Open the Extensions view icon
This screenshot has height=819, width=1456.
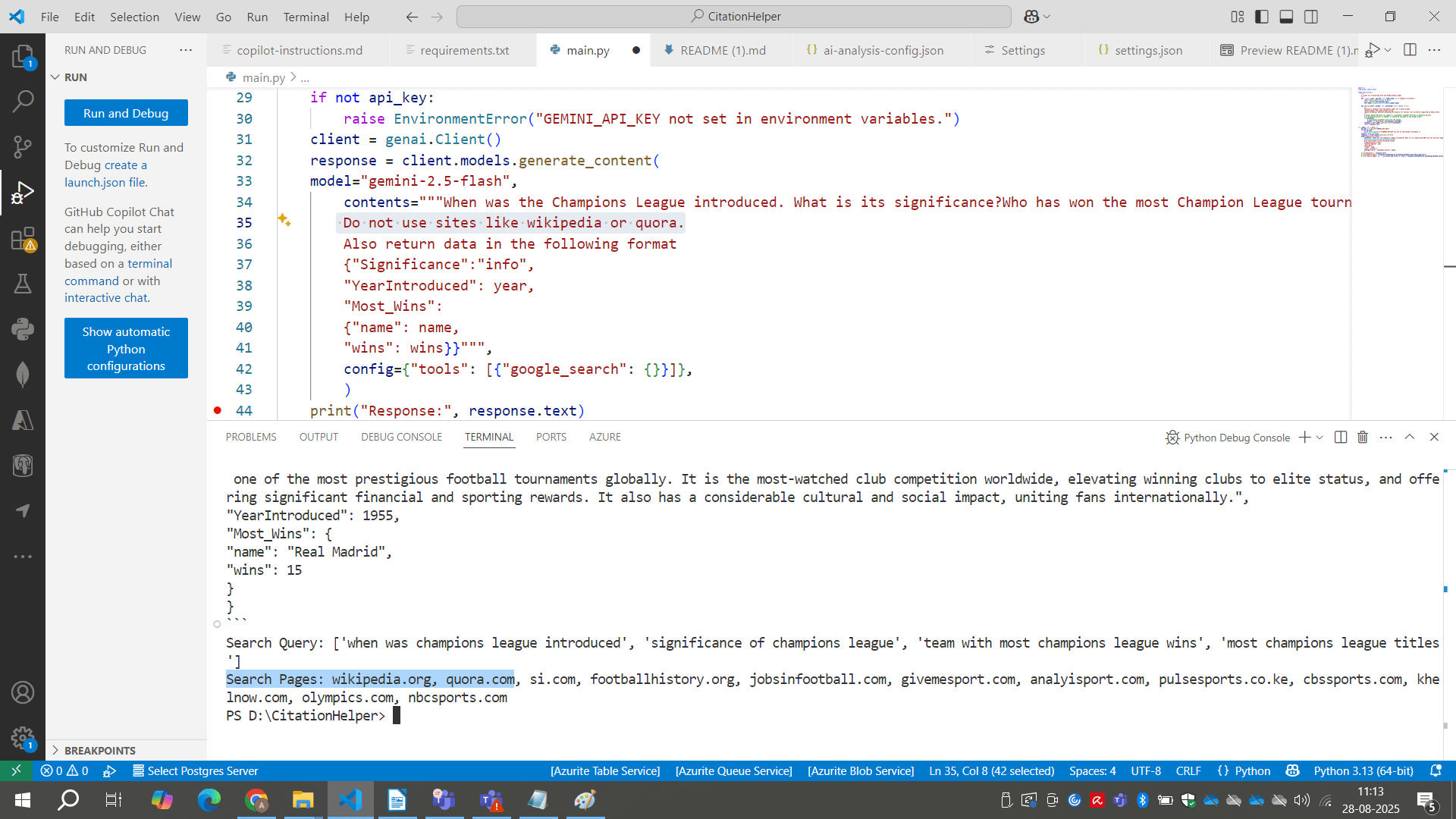tap(23, 239)
